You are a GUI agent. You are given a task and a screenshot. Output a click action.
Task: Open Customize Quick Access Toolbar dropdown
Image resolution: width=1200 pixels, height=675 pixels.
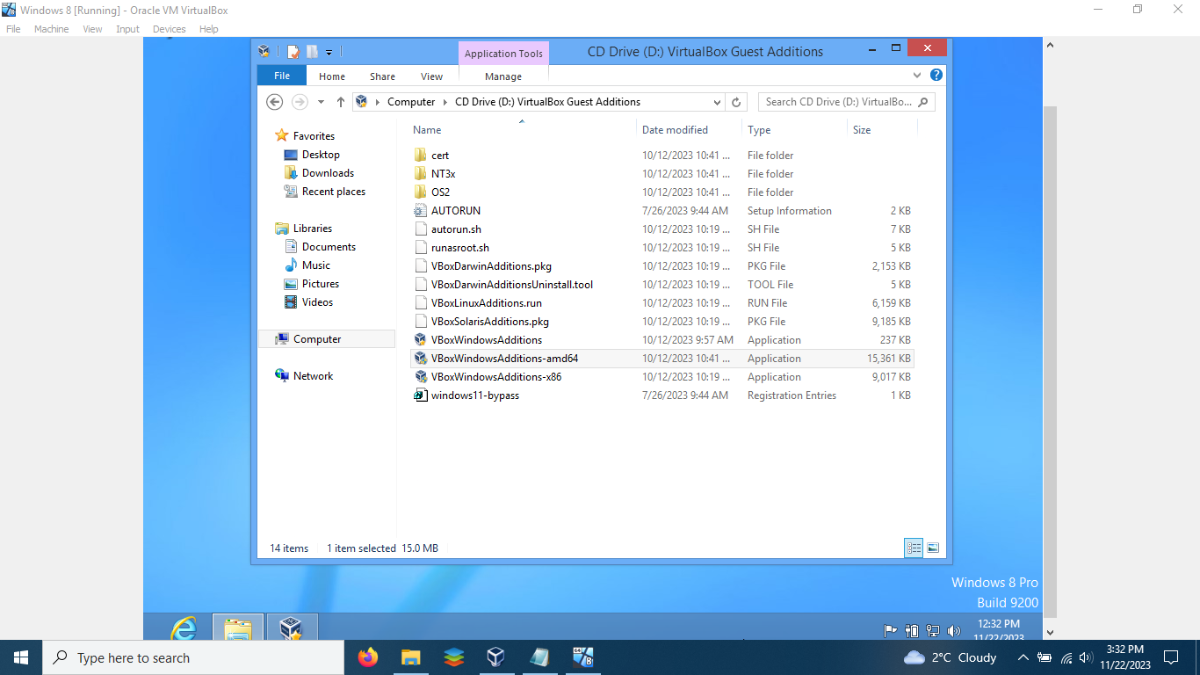[329, 51]
